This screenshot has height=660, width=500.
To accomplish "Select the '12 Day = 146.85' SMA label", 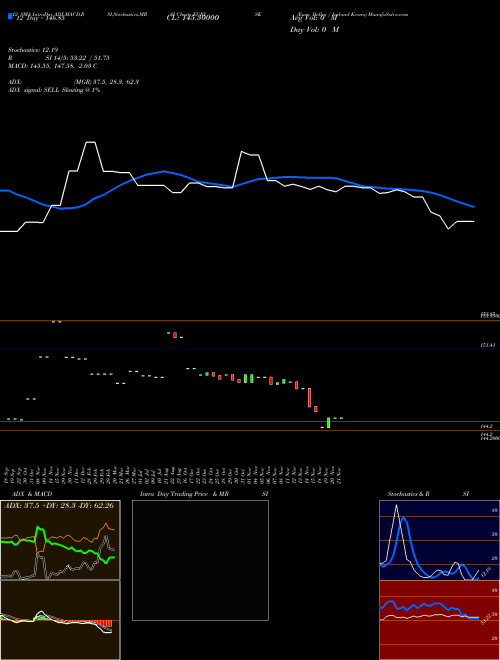I will (x=40, y=18).
